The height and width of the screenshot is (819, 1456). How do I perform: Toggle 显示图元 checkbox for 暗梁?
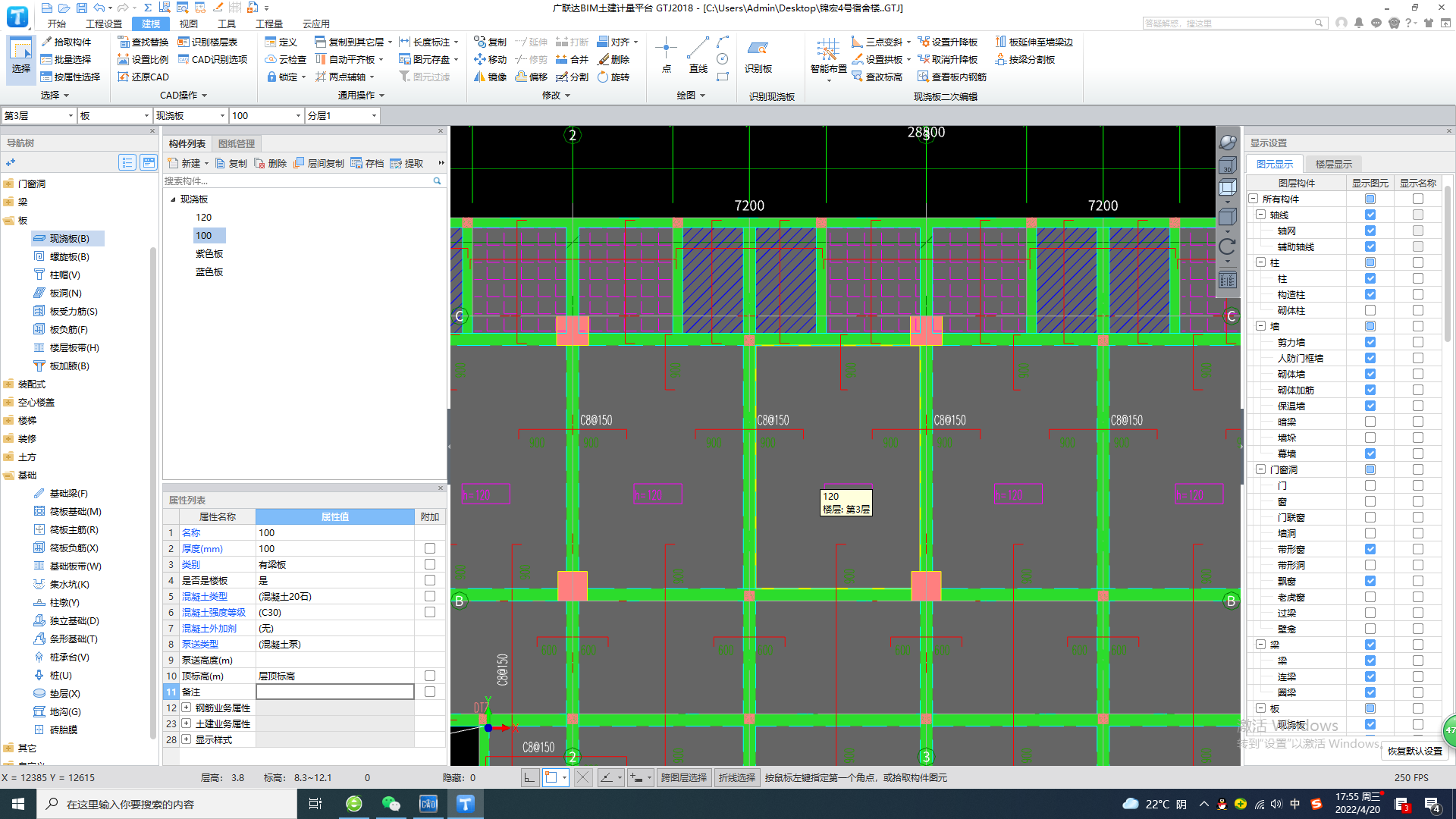1370,422
